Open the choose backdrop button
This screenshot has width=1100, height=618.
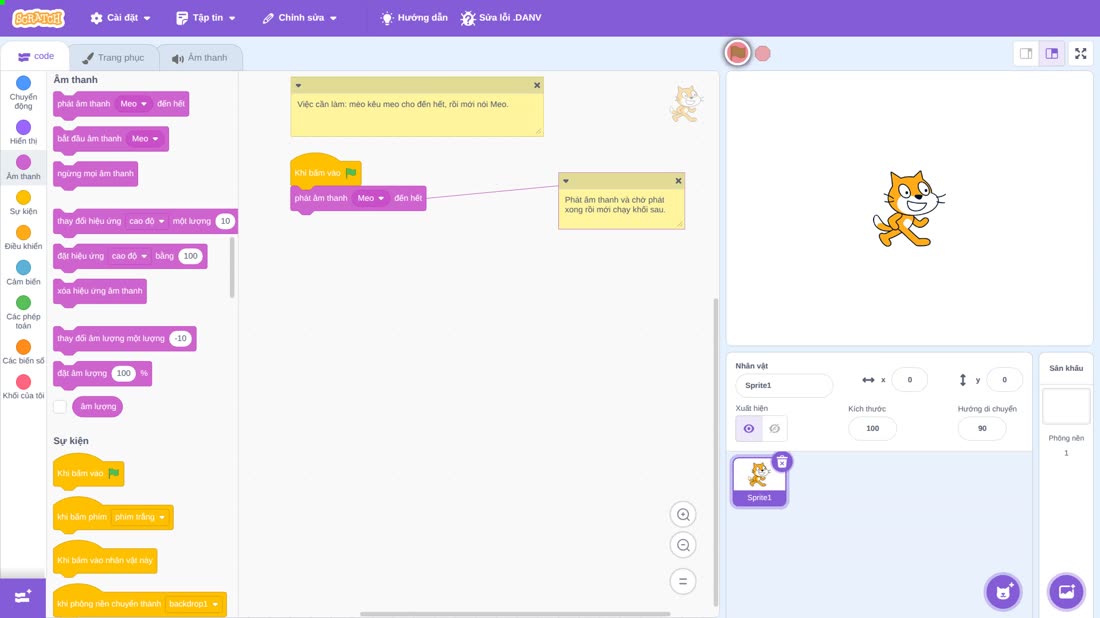click(1066, 591)
